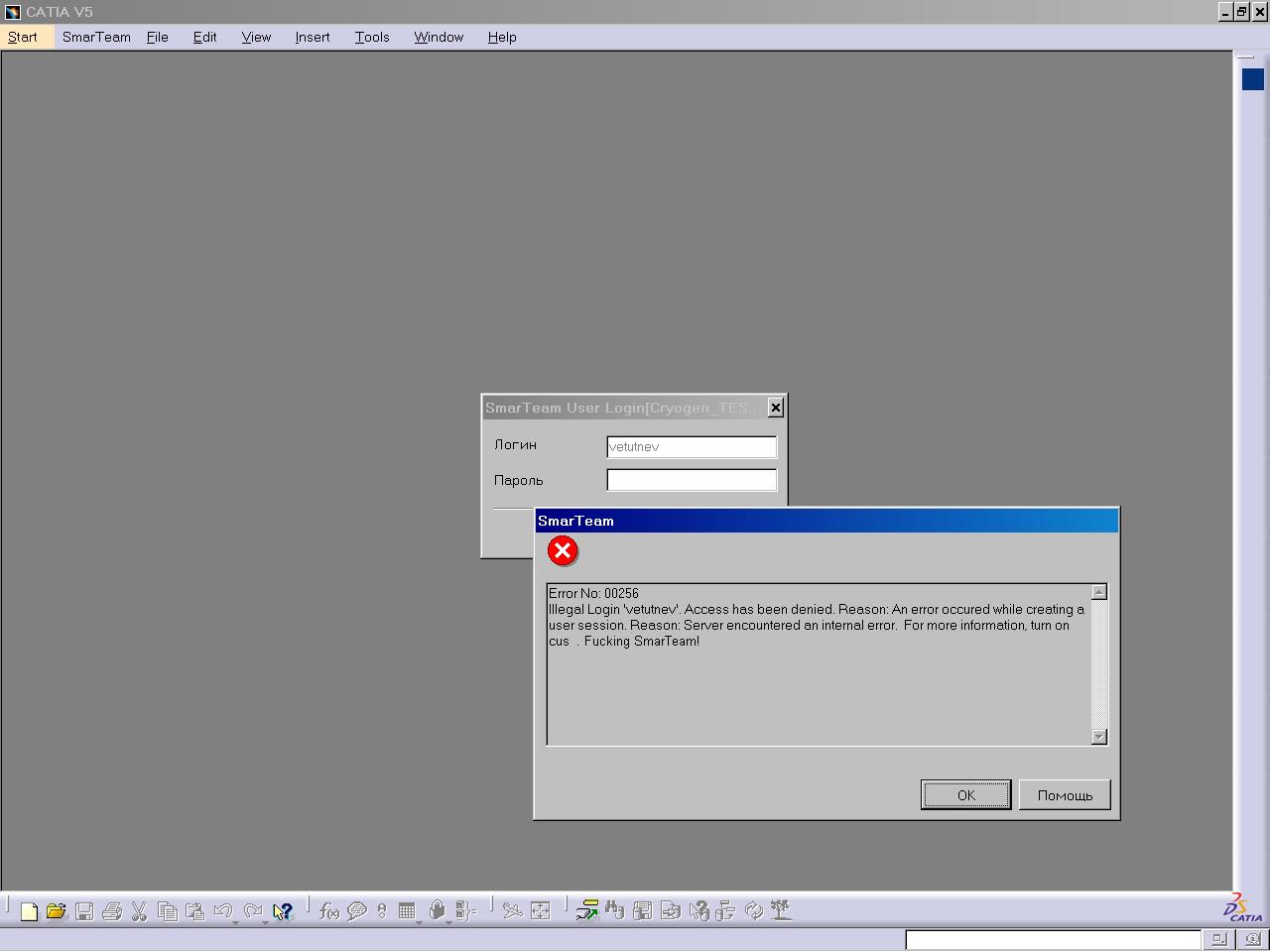This screenshot has height=952, width=1270.
Task: Click the Print icon in toolbar
Action: tap(112, 910)
